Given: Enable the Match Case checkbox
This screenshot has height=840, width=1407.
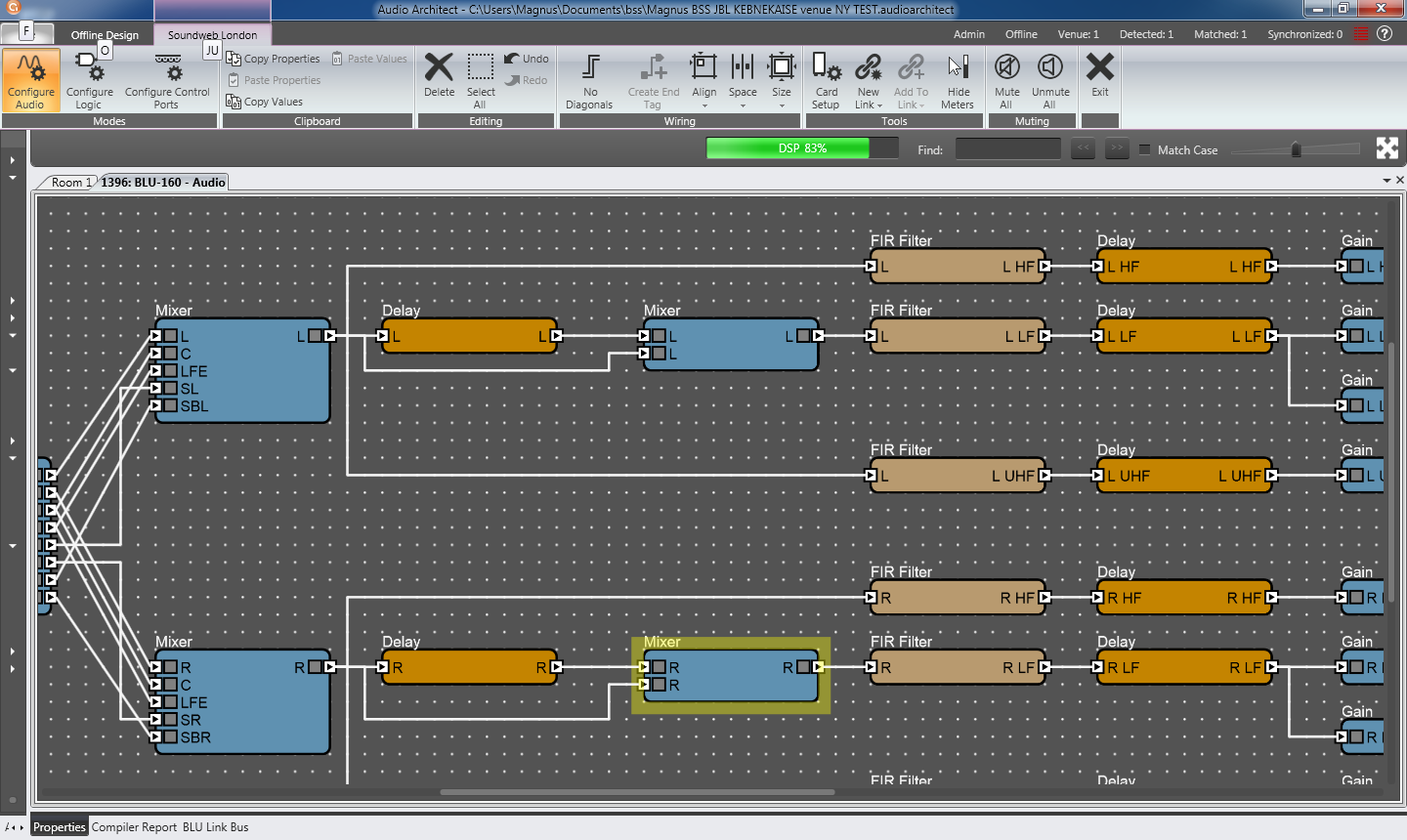Looking at the screenshot, I should point(1144,149).
